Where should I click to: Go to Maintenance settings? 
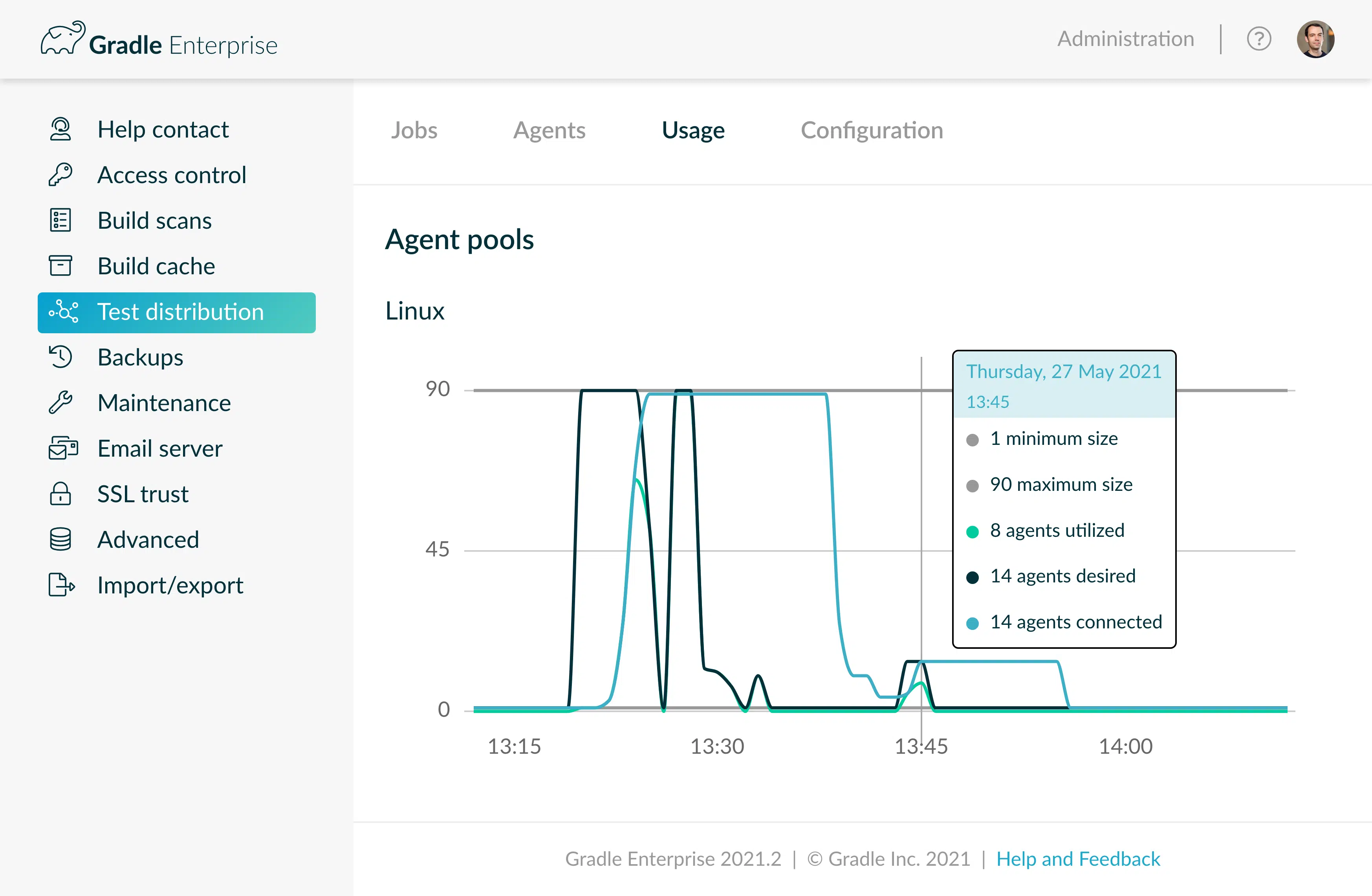[x=176, y=402]
